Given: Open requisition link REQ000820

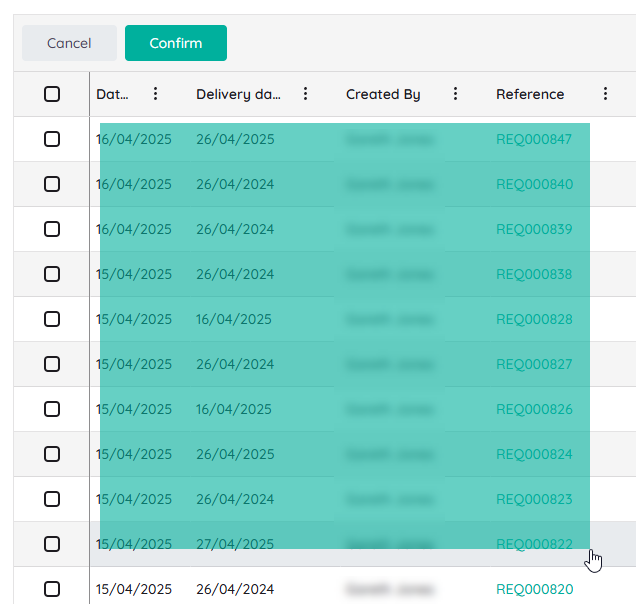Looking at the screenshot, I should (x=535, y=589).
